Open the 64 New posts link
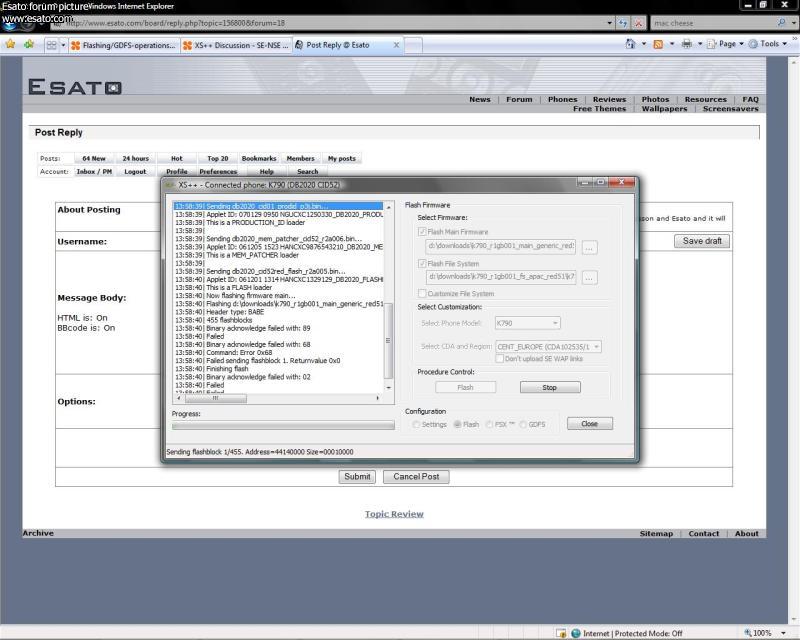 click(x=94, y=159)
